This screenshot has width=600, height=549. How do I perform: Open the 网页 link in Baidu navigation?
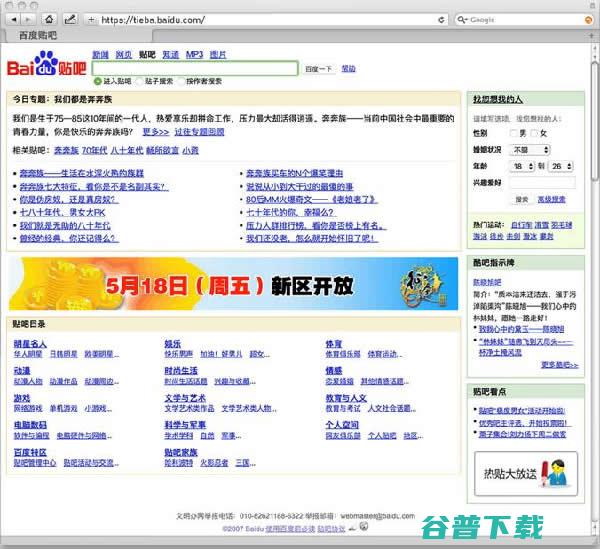tap(124, 55)
